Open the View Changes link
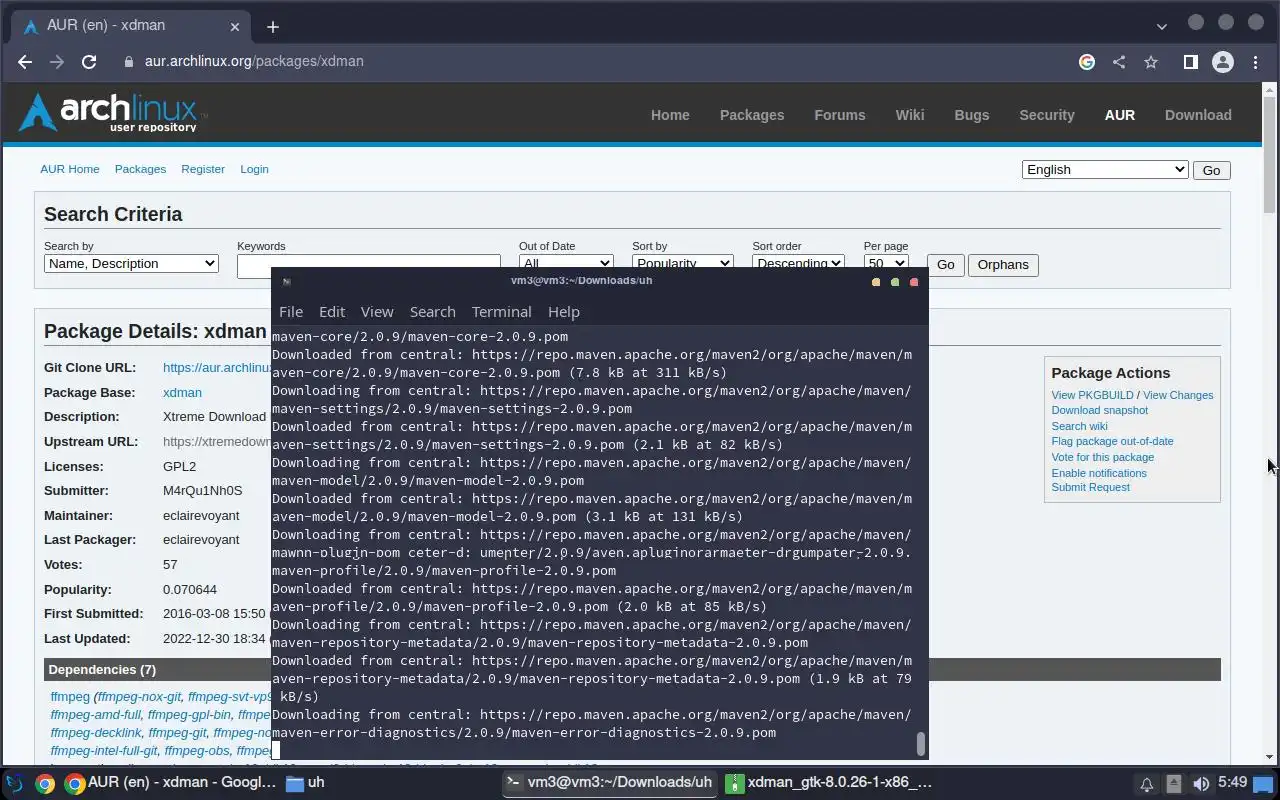 pyautogui.click(x=1178, y=395)
